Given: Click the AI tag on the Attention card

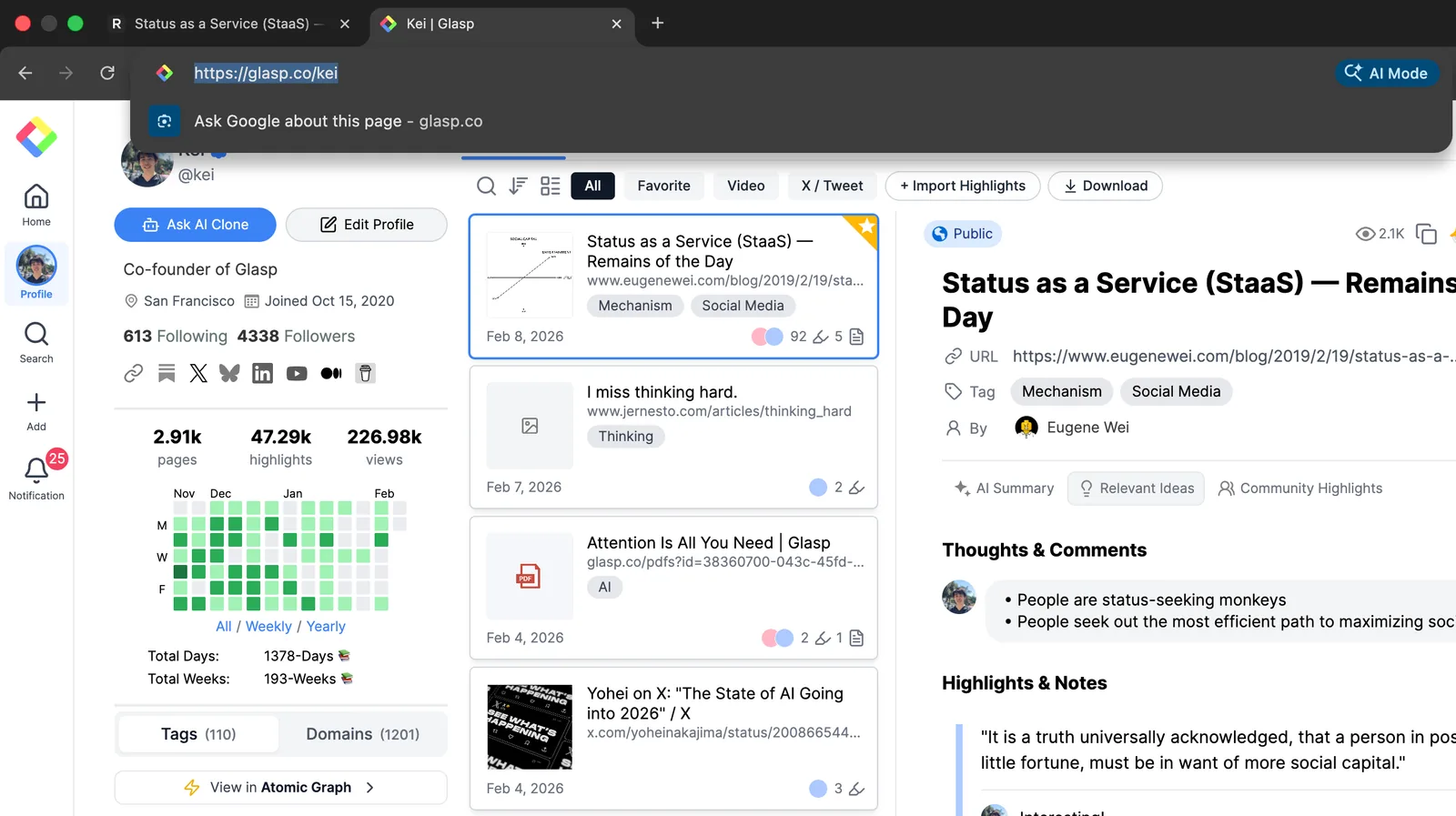Looking at the screenshot, I should tap(605, 588).
